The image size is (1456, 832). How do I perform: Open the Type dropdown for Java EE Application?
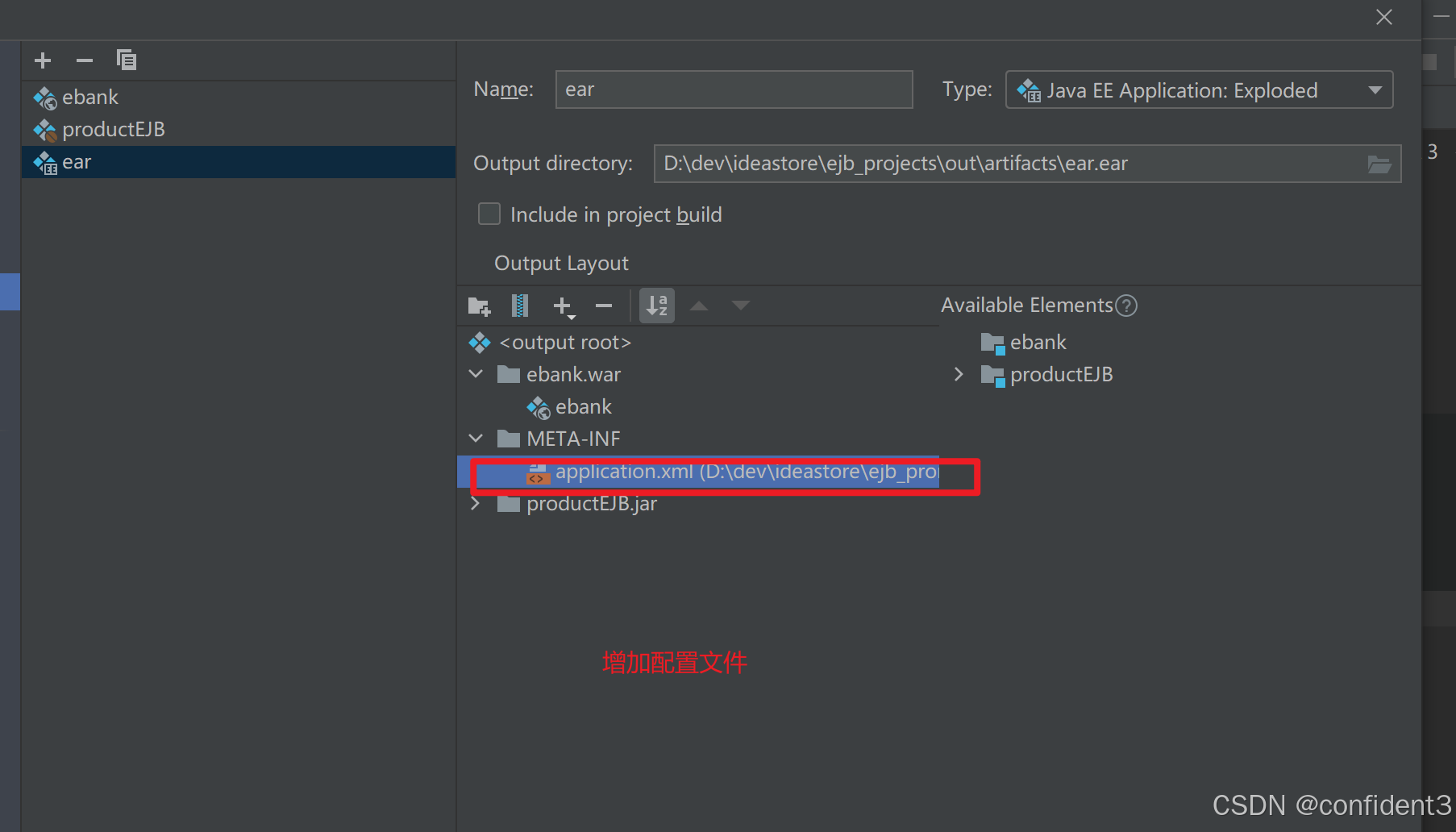[1199, 90]
